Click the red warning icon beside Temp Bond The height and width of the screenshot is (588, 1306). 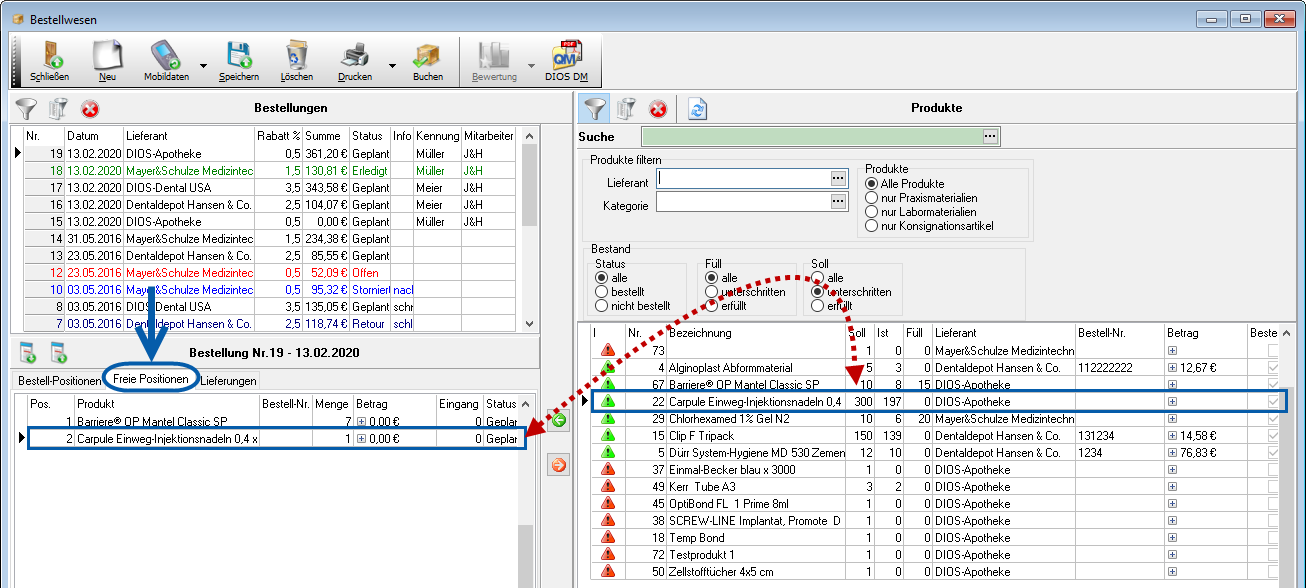(607, 538)
